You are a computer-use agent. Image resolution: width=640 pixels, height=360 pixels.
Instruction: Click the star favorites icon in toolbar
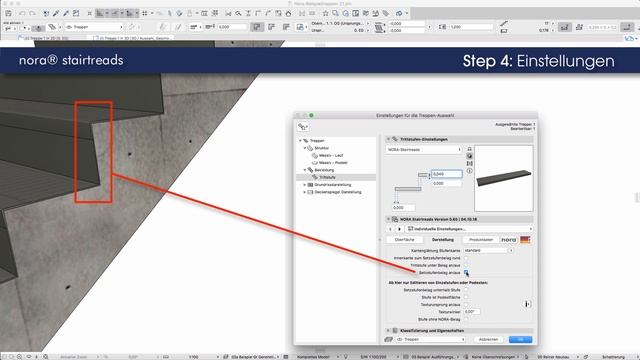coord(325,13)
